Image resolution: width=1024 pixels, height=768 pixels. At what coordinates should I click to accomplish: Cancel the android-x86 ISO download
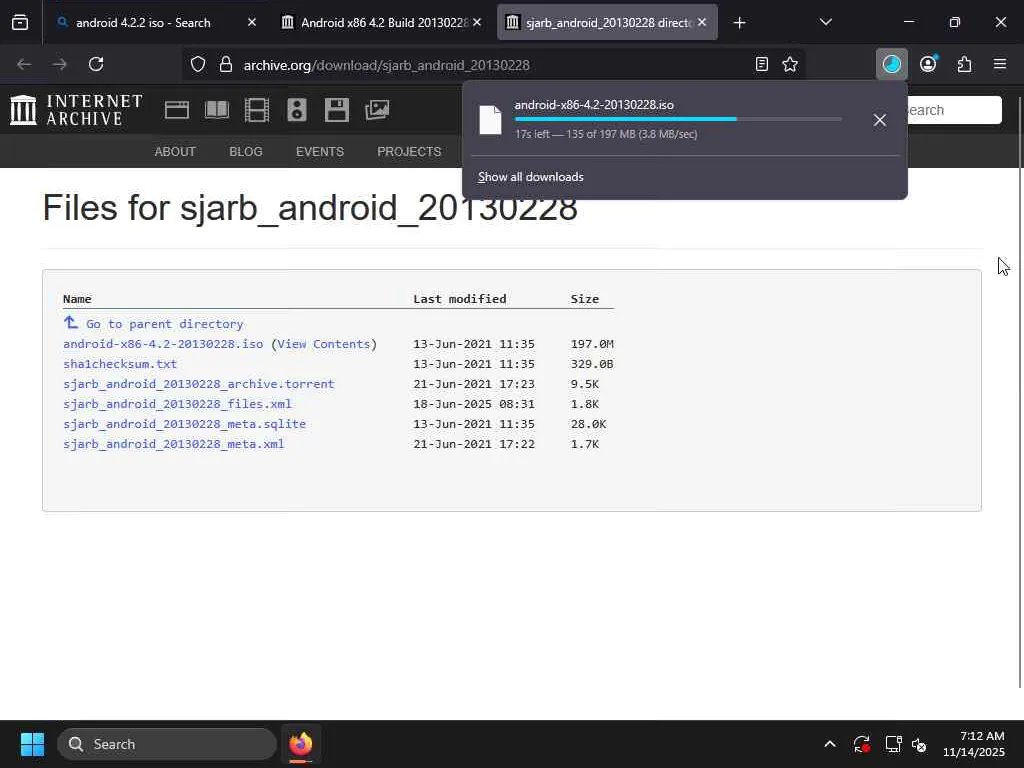(x=880, y=120)
